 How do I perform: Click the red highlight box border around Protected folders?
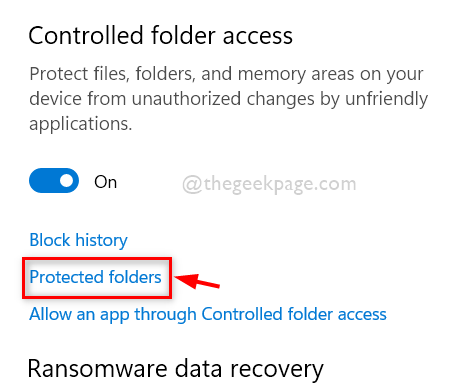point(97,259)
